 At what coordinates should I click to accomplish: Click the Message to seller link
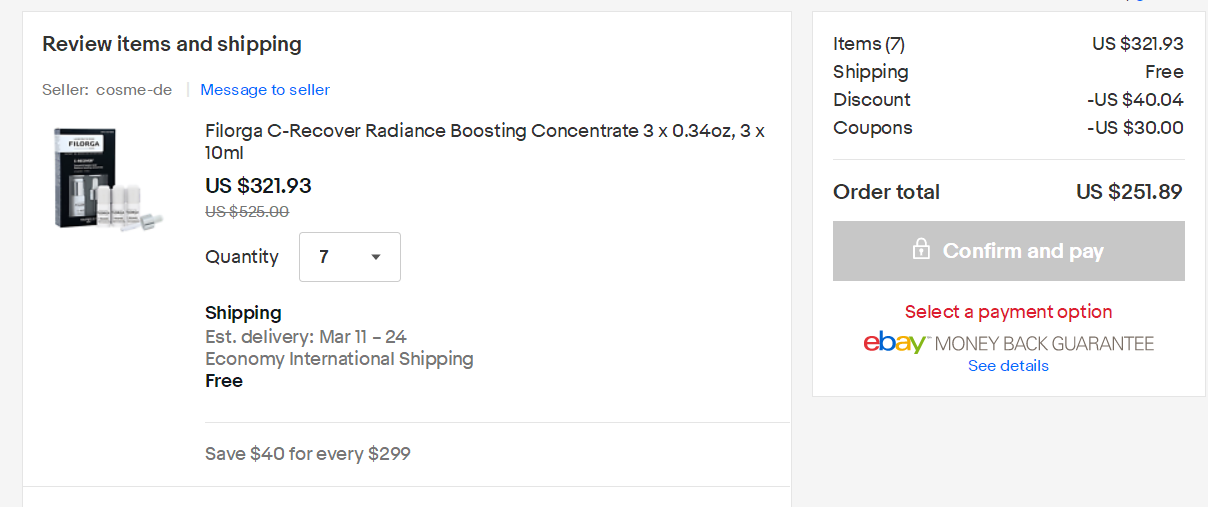point(265,90)
